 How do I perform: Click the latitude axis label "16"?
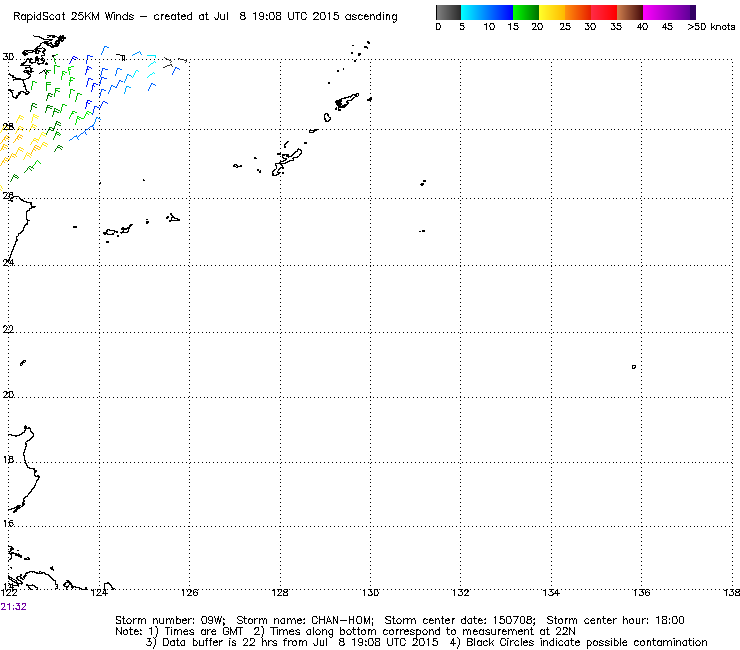click(x=8, y=523)
